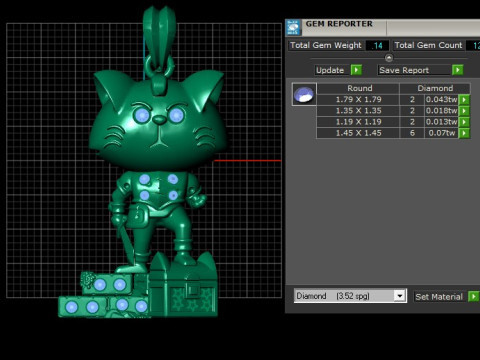480x360 pixels.
Task: Click the Set Material button
Action: coord(440,297)
